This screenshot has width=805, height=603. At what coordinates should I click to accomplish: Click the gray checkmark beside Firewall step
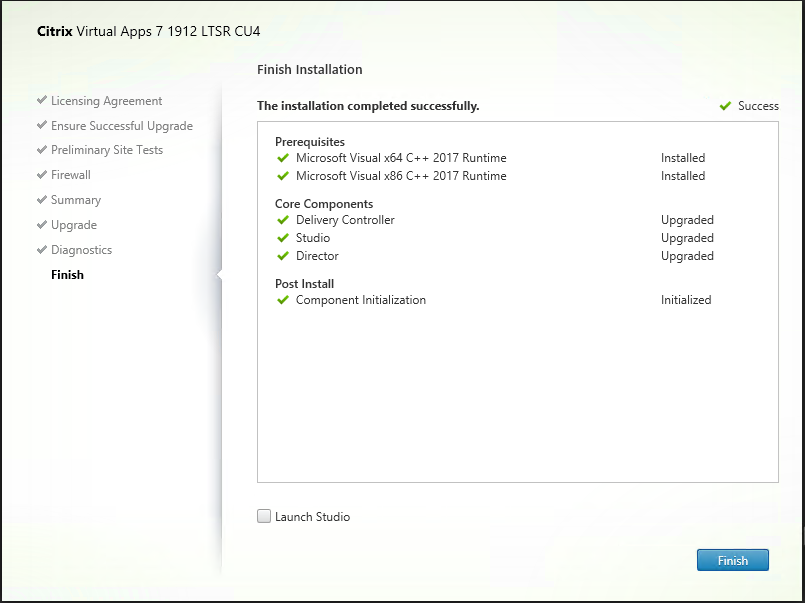click(42, 174)
